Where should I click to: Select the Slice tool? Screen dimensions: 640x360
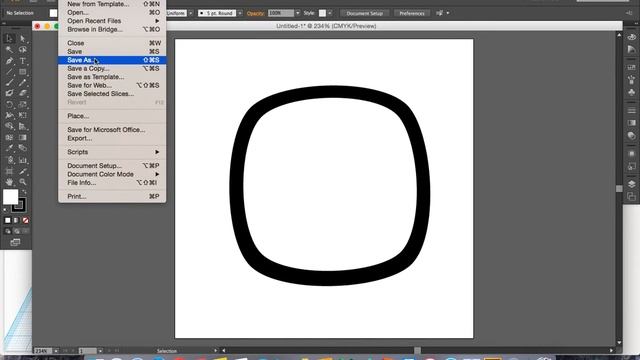point(23,171)
